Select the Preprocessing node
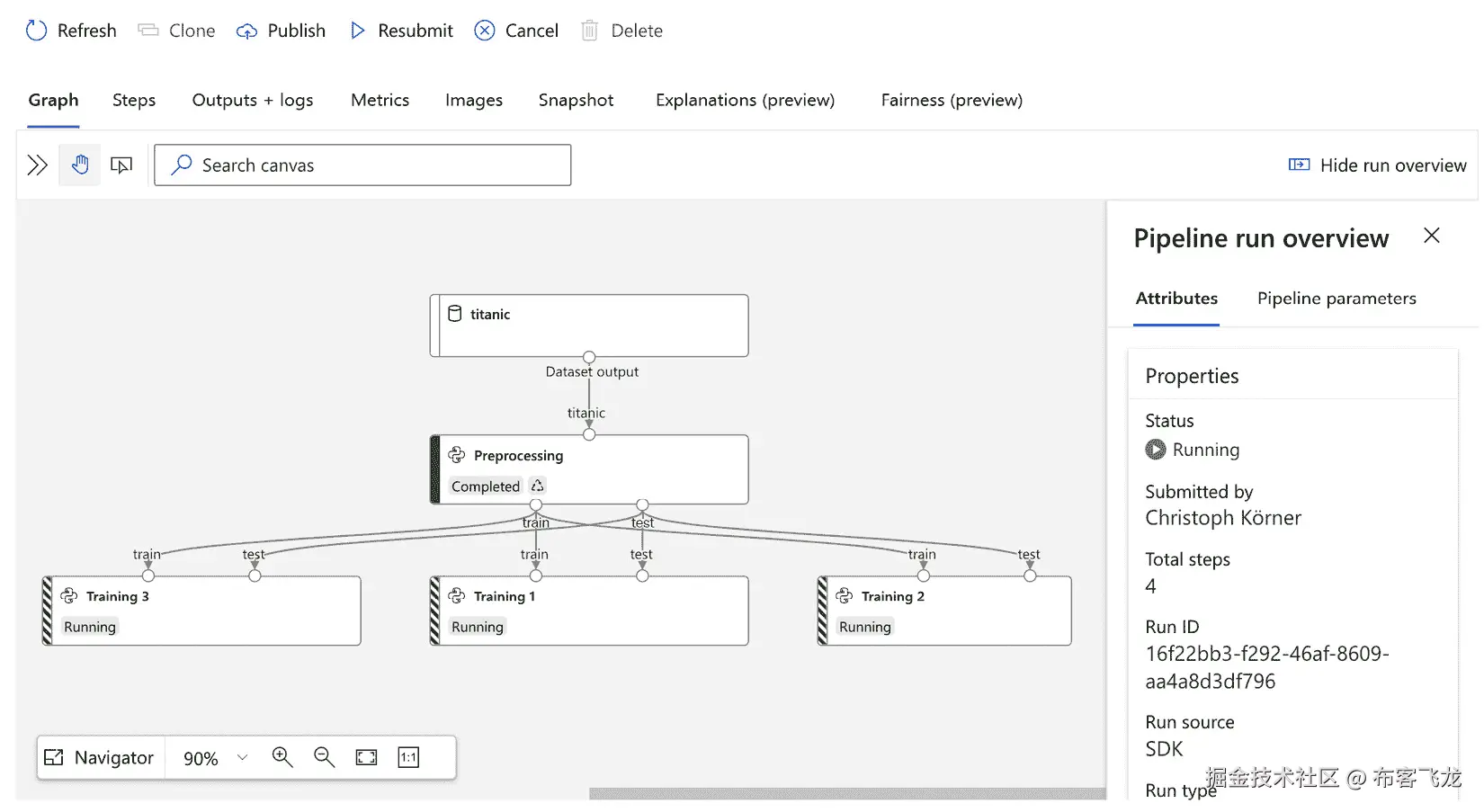 [589, 468]
